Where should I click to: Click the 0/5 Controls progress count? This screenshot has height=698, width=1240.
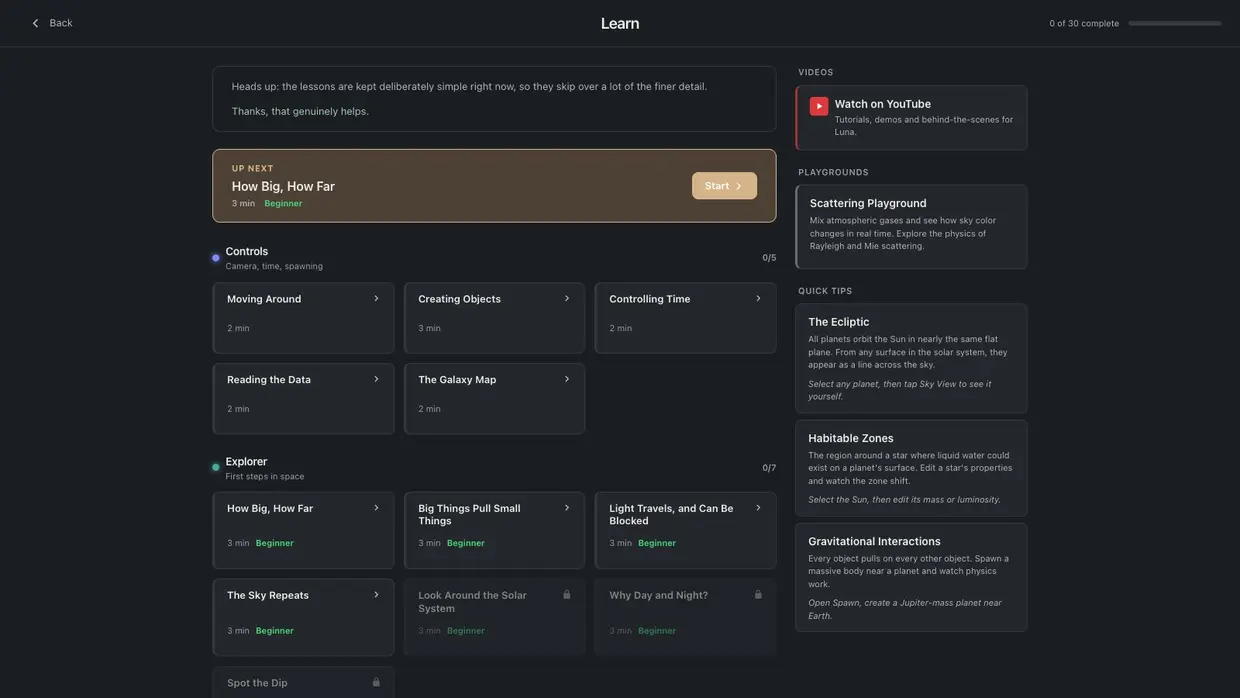pyautogui.click(x=769, y=258)
